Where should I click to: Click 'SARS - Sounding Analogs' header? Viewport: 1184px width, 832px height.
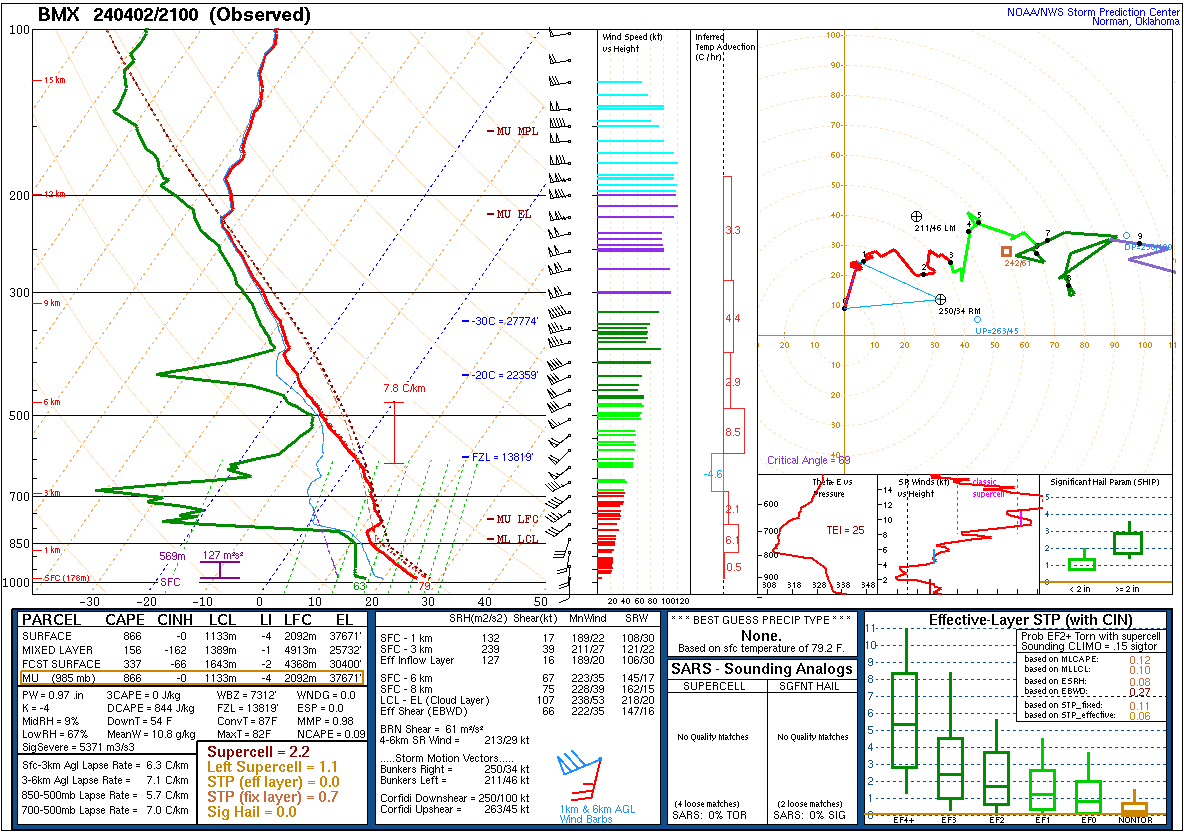click(x=761, y=669)
